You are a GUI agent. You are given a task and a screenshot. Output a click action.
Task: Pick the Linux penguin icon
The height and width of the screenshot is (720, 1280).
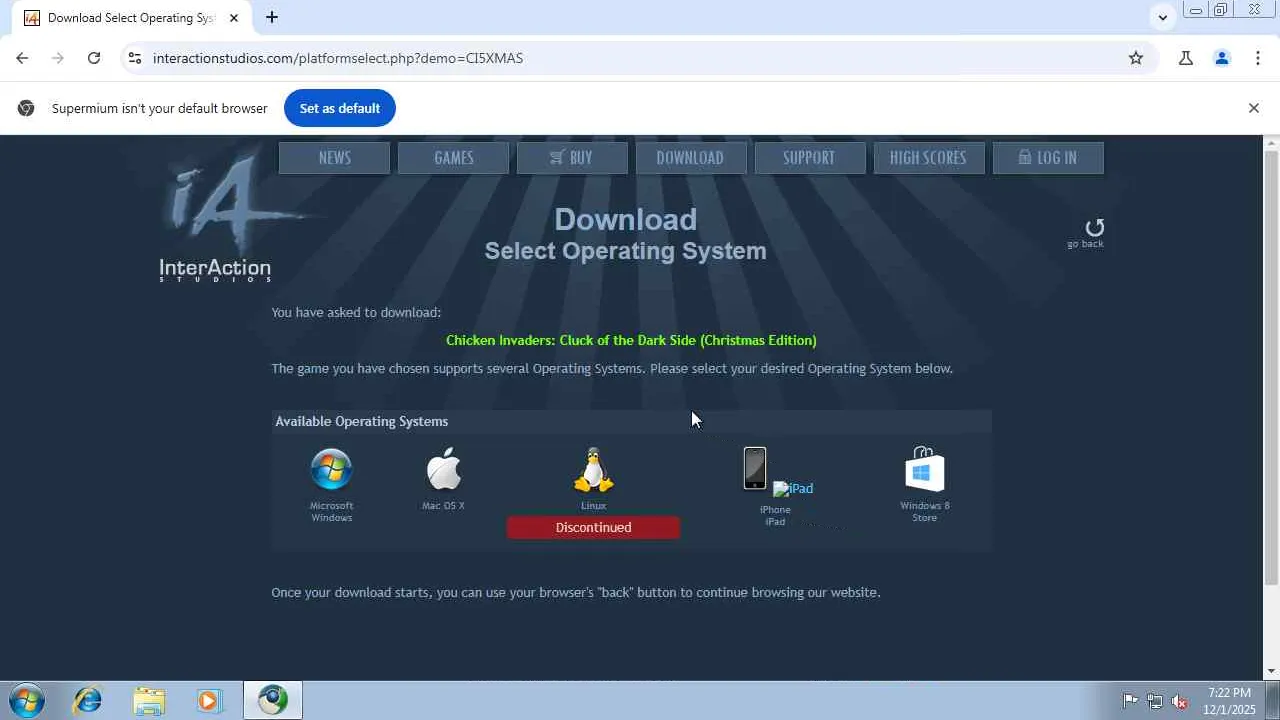[593, 470]
